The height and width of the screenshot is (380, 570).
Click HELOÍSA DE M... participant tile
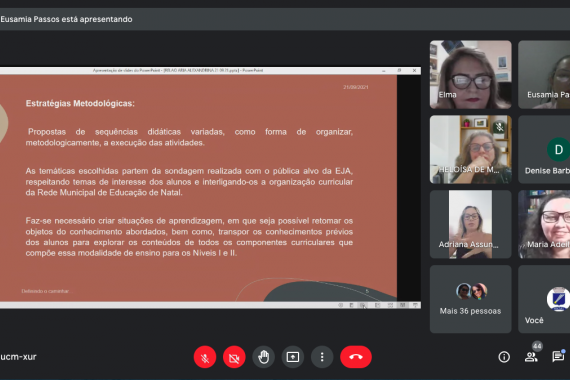[x=470, y=149]
